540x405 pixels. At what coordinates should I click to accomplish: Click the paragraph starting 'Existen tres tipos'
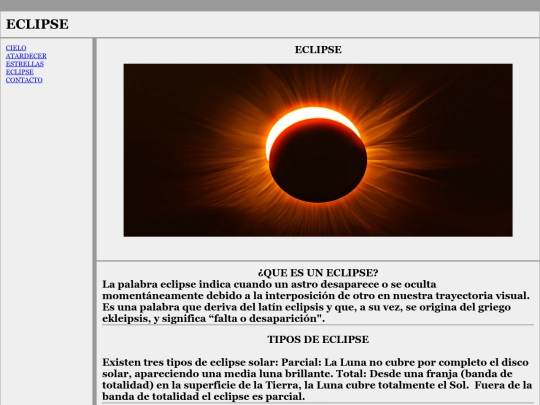[317, 379]
